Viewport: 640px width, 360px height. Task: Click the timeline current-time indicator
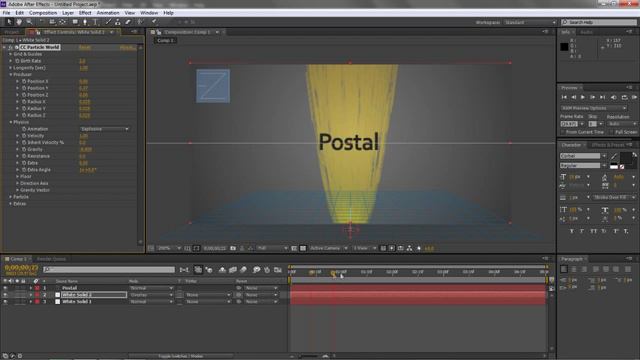(333, 273)
